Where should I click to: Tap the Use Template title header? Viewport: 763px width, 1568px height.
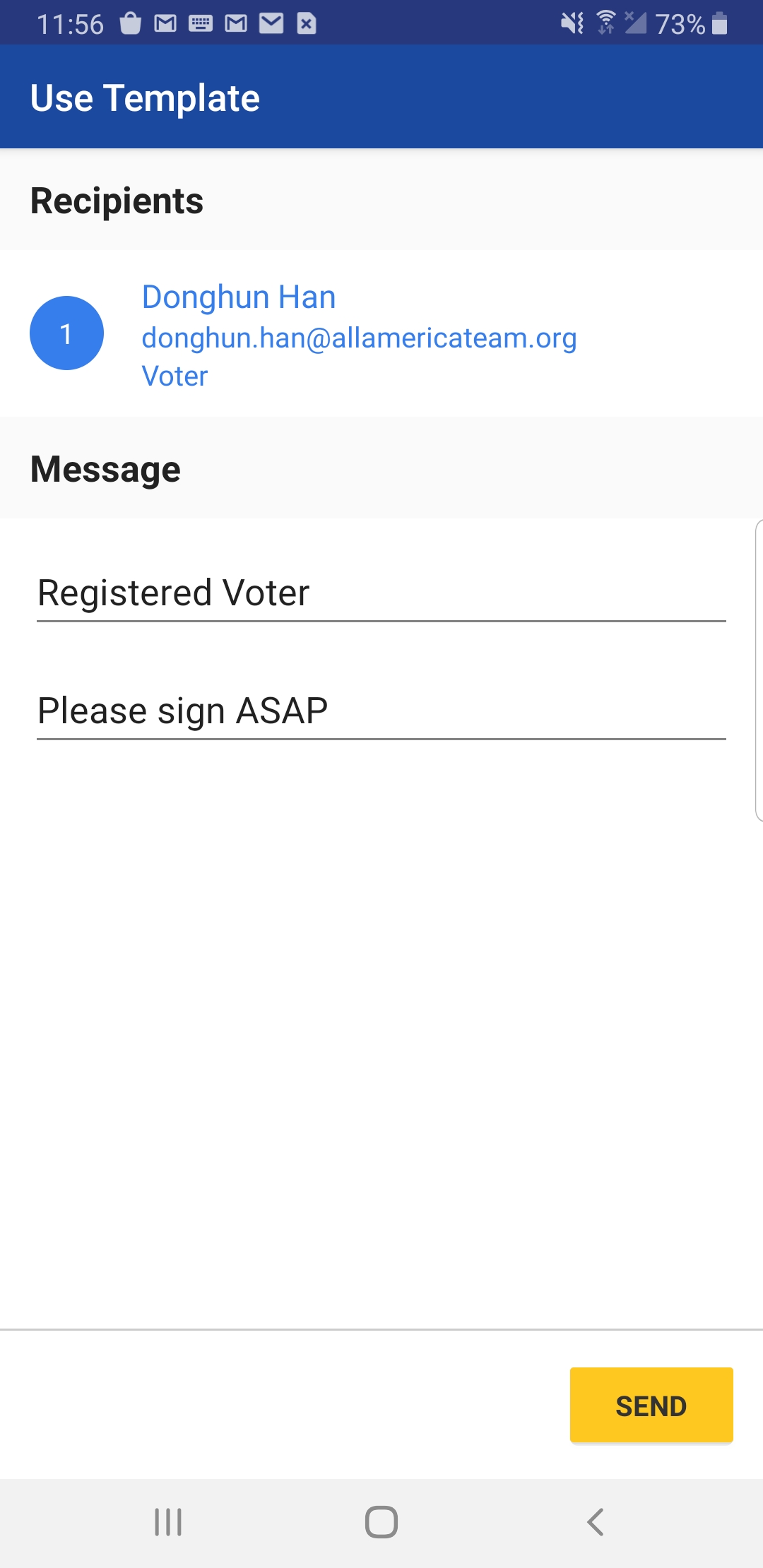pyautogui.click(x=145, y=97)
